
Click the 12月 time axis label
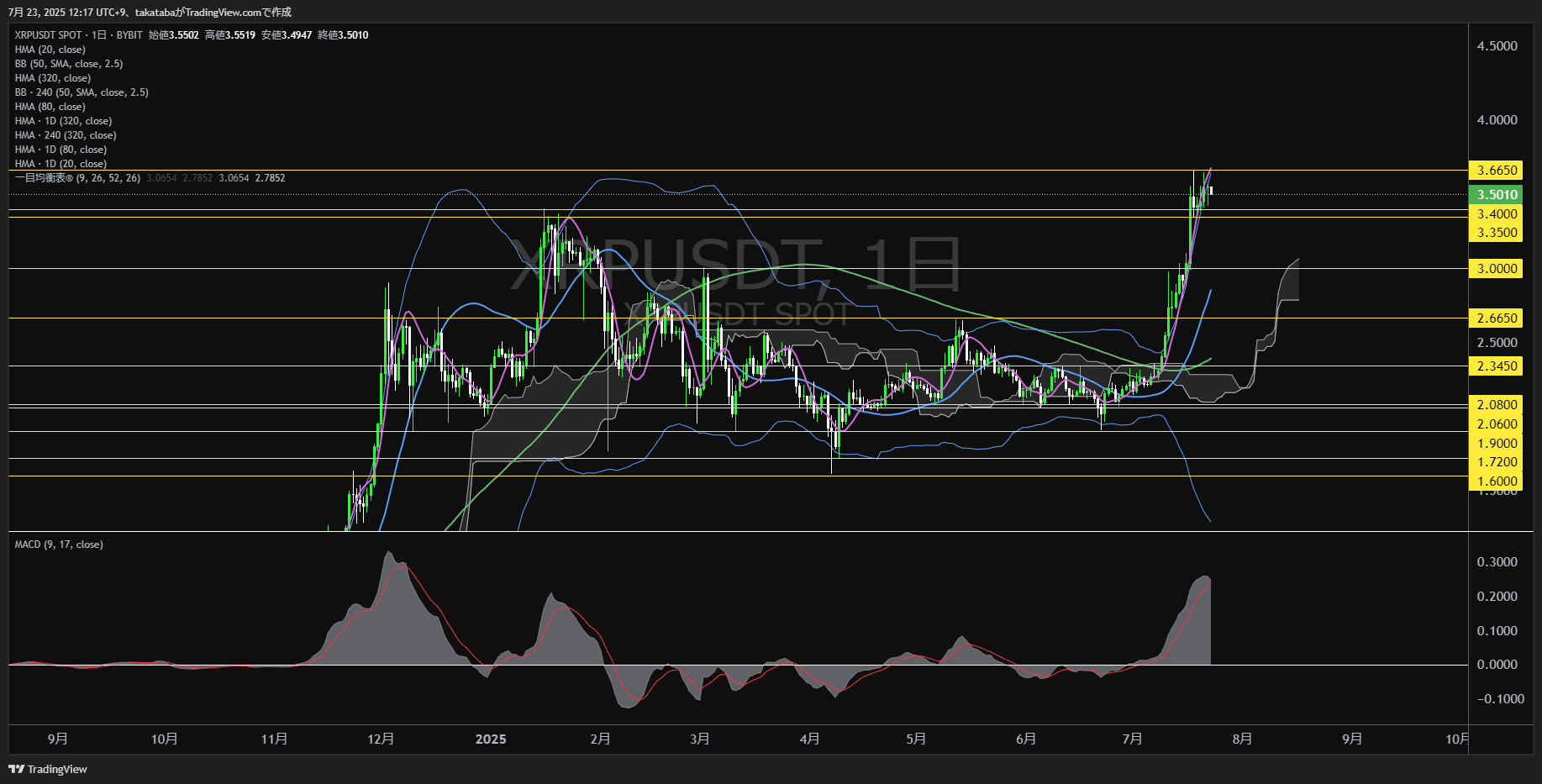pyautogui.click(x=381, y=739)
